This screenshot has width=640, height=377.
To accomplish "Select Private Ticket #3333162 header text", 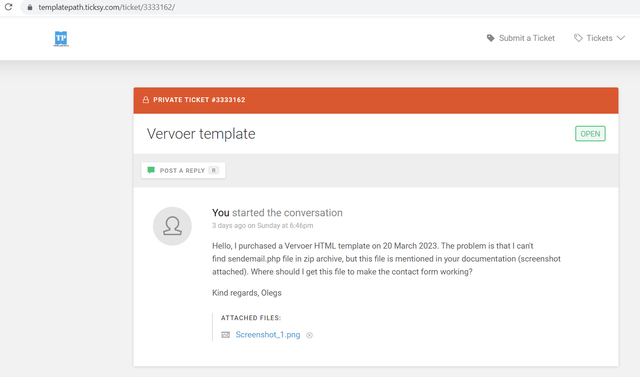I will 199,100.
